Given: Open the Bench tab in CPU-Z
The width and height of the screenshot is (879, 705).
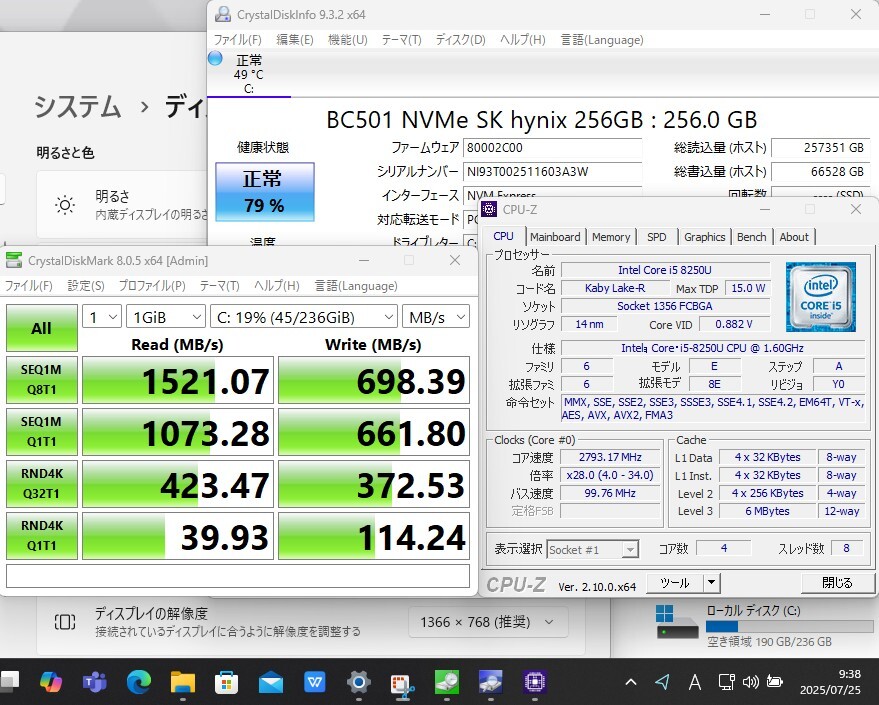Looking at the screenshot, I should 751,237.
